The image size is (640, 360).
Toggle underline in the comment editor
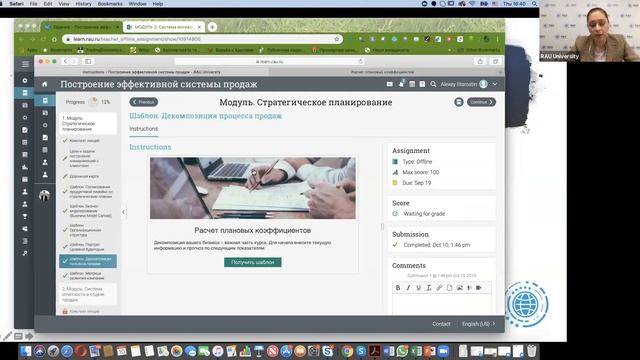418,288
